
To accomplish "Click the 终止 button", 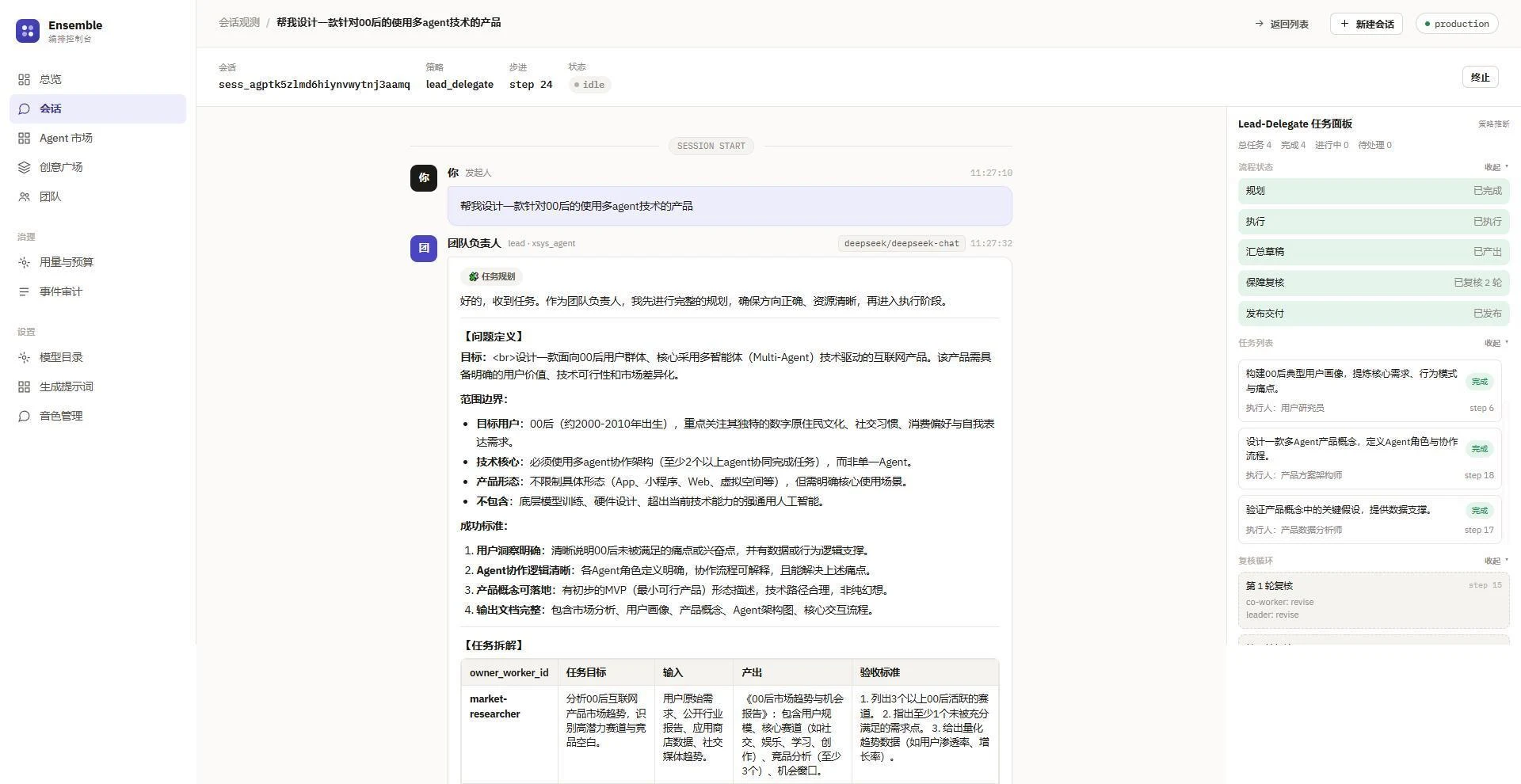I will click(1480, 77).
